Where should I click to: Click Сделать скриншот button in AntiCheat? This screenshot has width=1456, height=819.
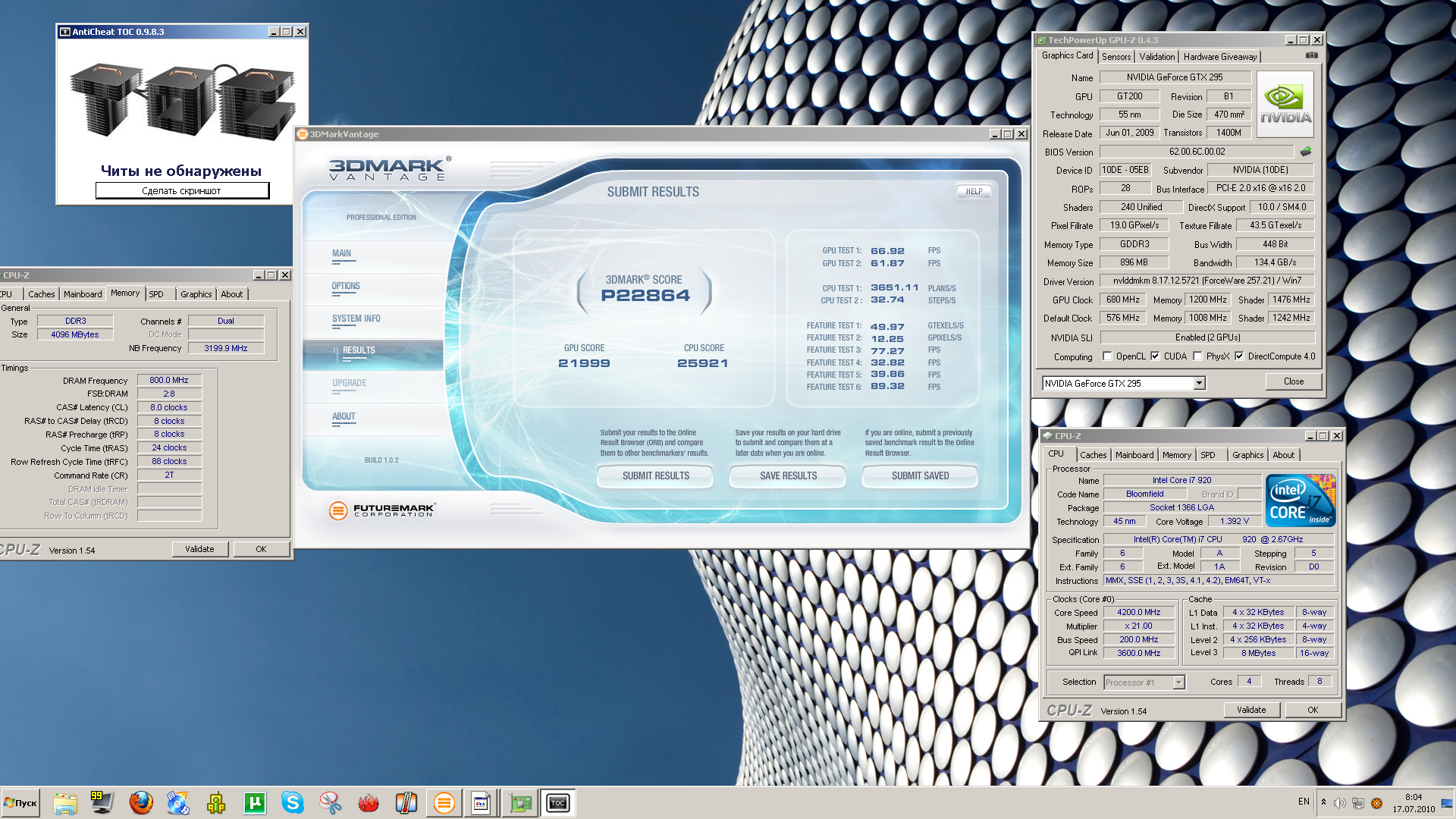pos(182,191)
